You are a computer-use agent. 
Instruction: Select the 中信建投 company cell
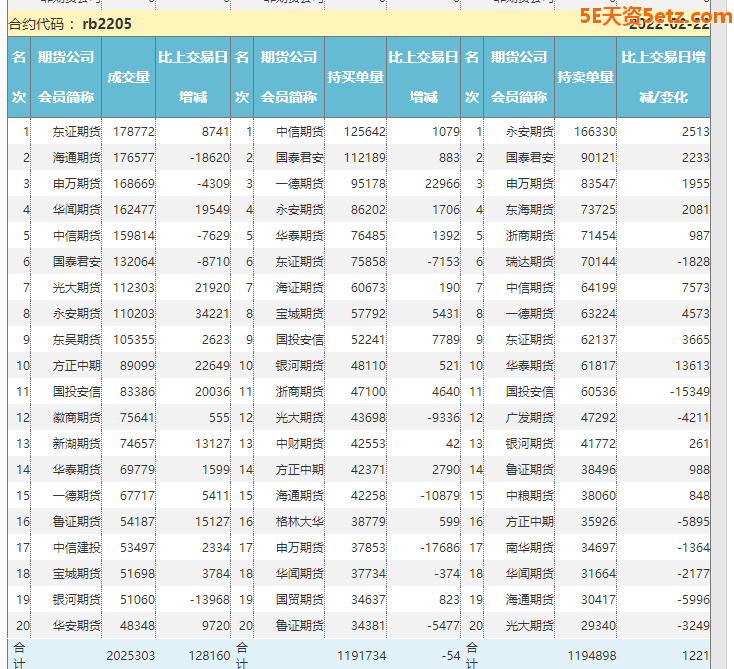(x=76, y=547)
